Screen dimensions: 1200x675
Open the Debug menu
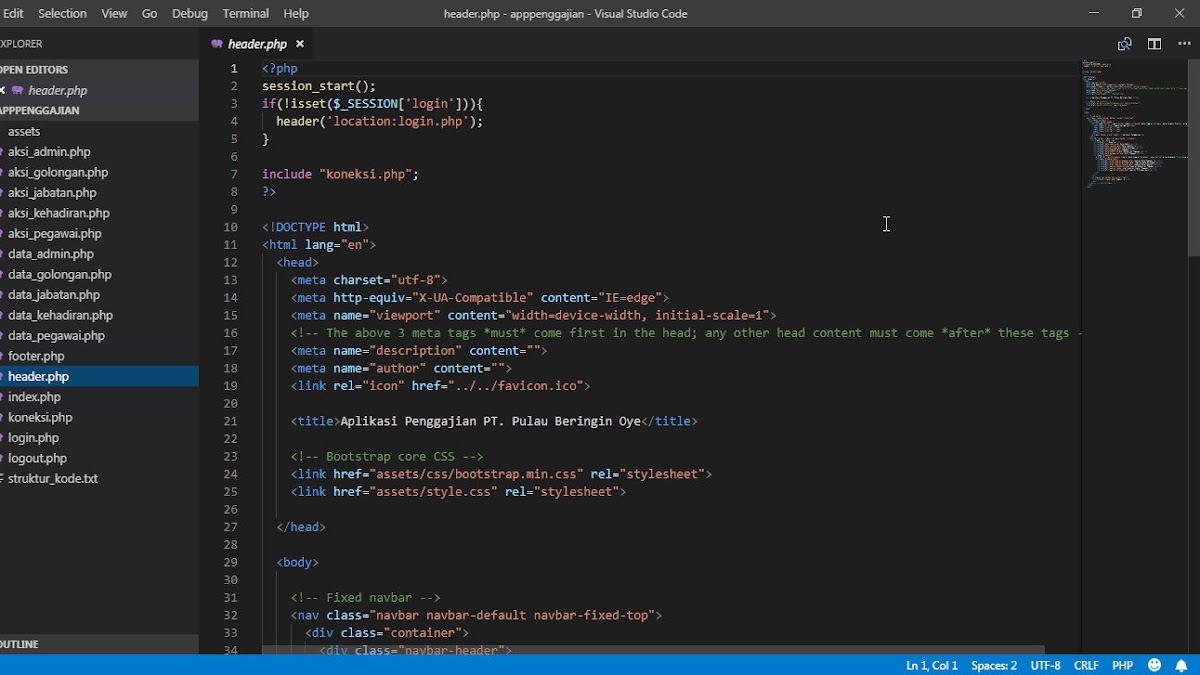click(189, 13)
